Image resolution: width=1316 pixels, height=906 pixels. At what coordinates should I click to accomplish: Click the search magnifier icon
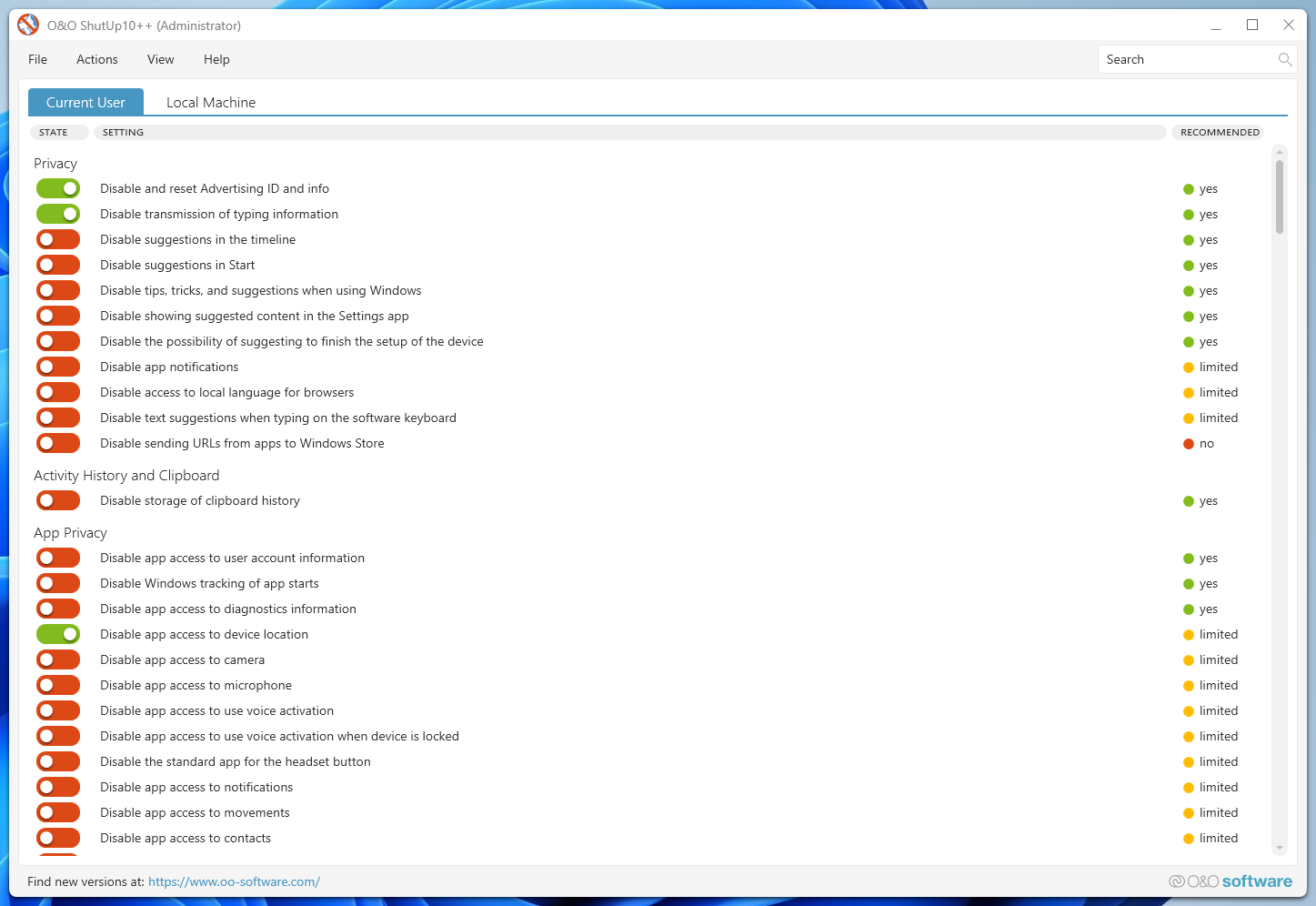pyautogui.click(x=1284, y=59)
